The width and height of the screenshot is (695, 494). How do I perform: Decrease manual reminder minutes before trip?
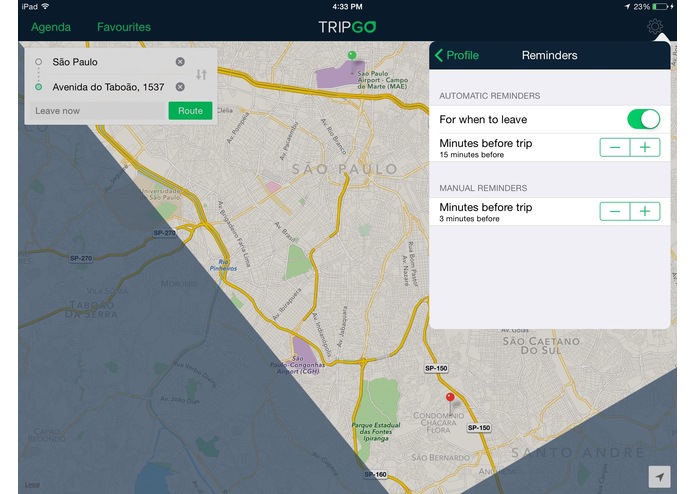tap(615, 211)
